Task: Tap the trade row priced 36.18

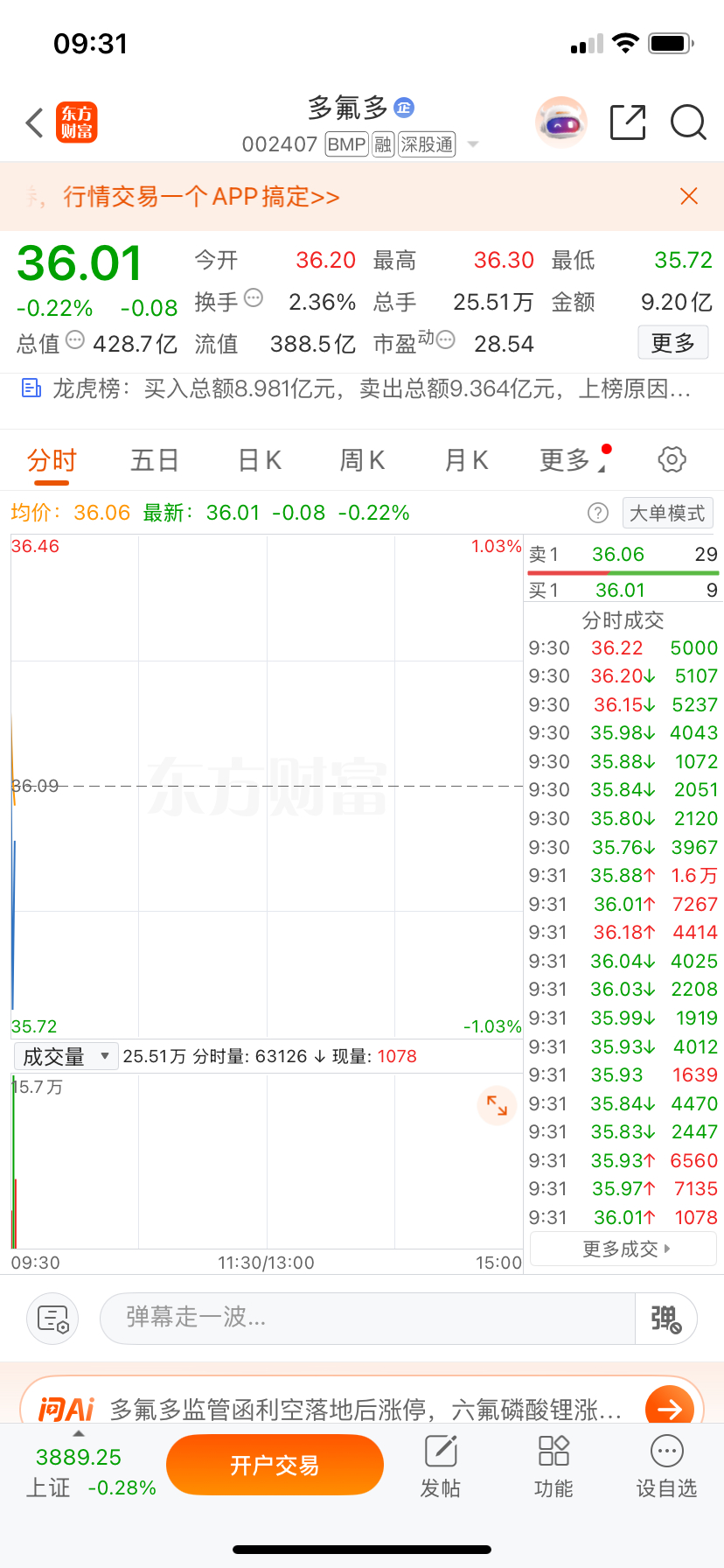Action: click(623, 932)
